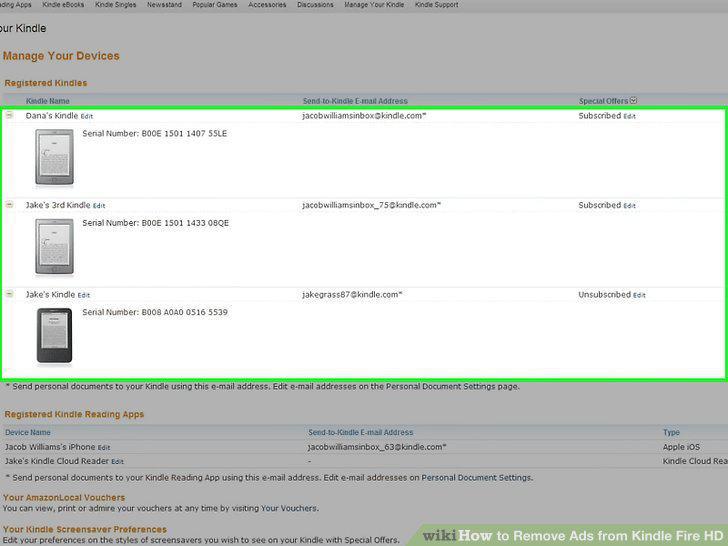Click the dark Jake's Kindle device image
This screenshot has height=546, width=728.
pos(54,335)
